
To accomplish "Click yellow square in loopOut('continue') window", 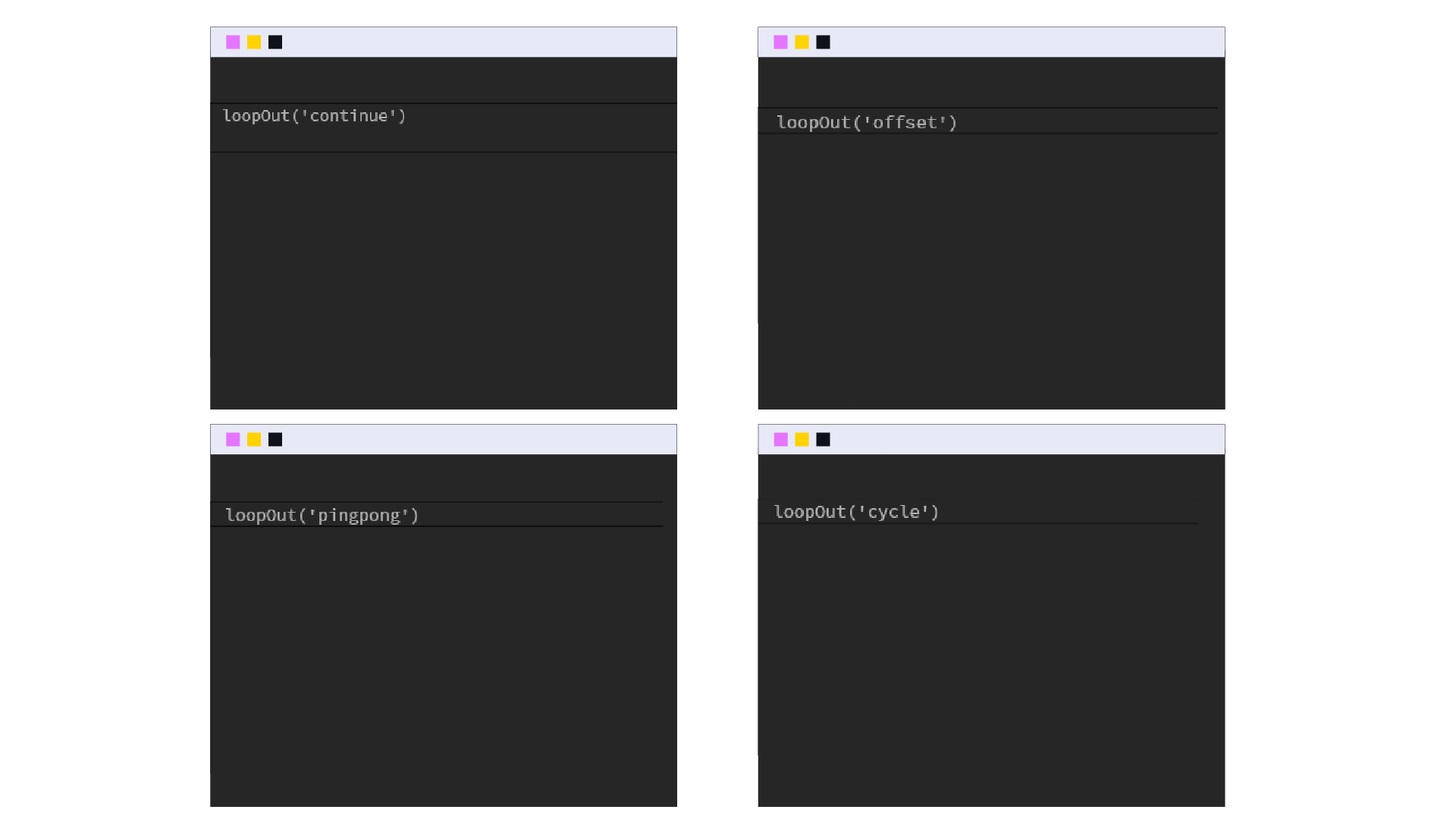I will coord(254,42).
